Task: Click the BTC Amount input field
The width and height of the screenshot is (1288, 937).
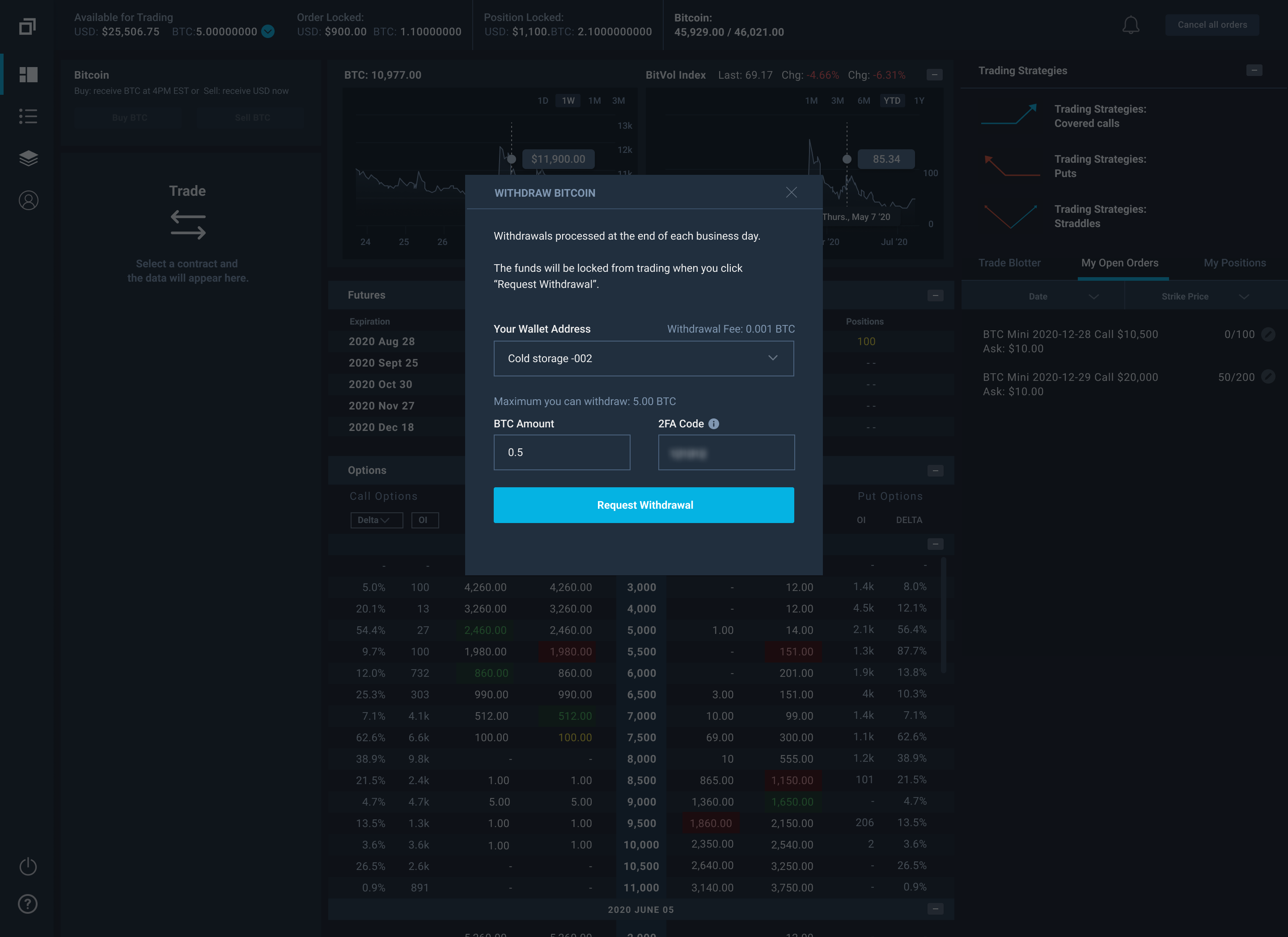Action: (x=562, y=452)
